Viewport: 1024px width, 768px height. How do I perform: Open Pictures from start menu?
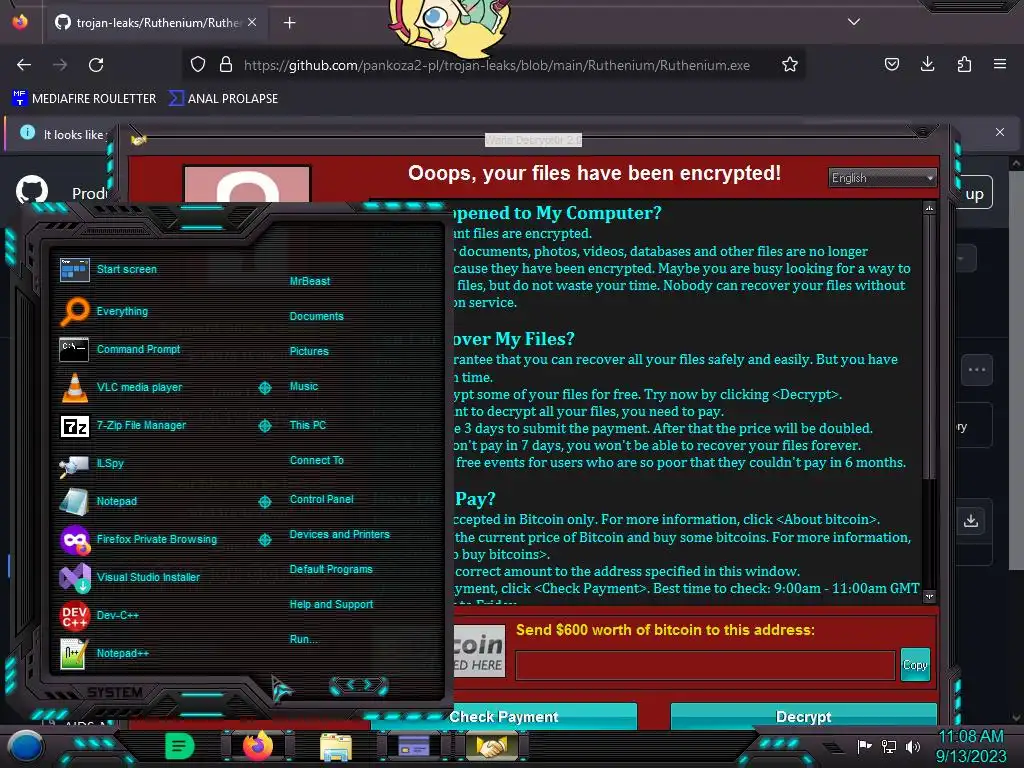[309, 351]
